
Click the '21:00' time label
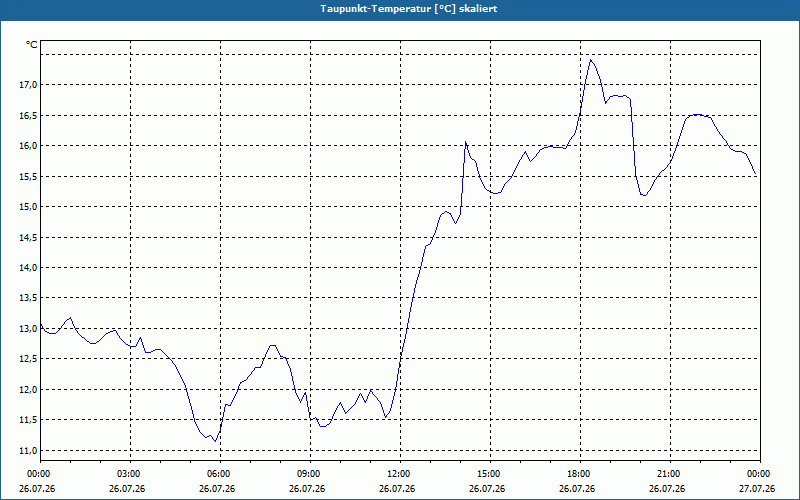click(x=670, y=473)
